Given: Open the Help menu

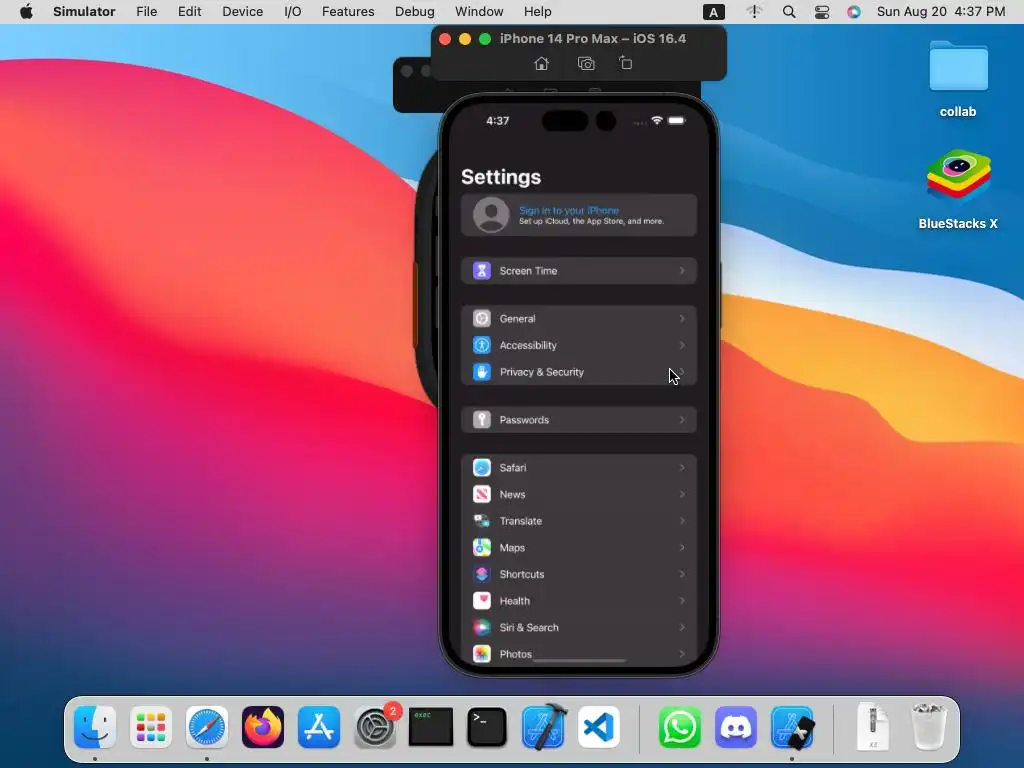Looking at the screenshot, I should [537, 12].
